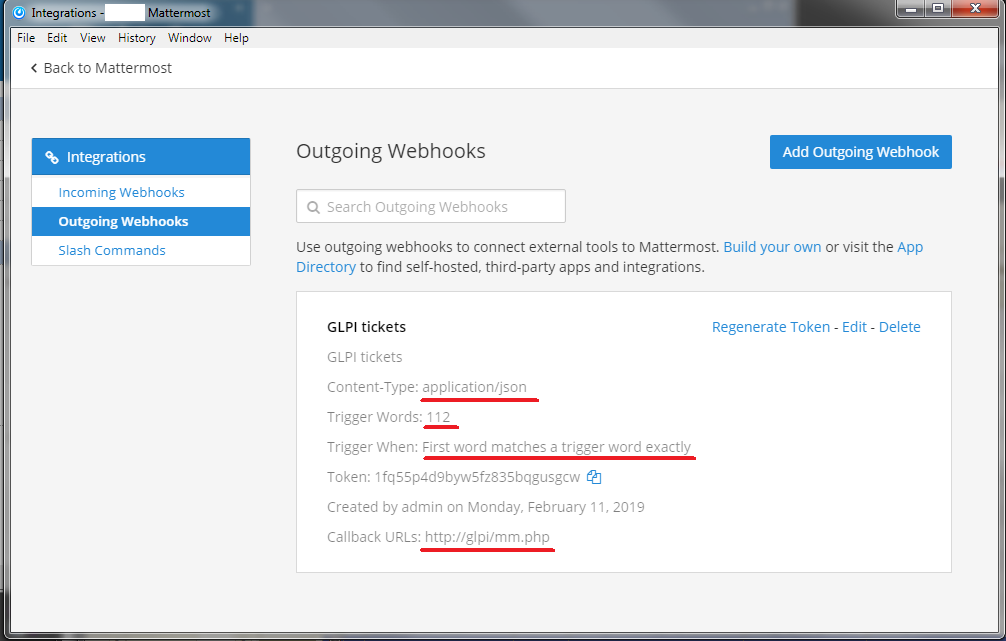Click Add Outgoing Webhook button
This screenshot has width=1006, height=641.
point(860,152)
